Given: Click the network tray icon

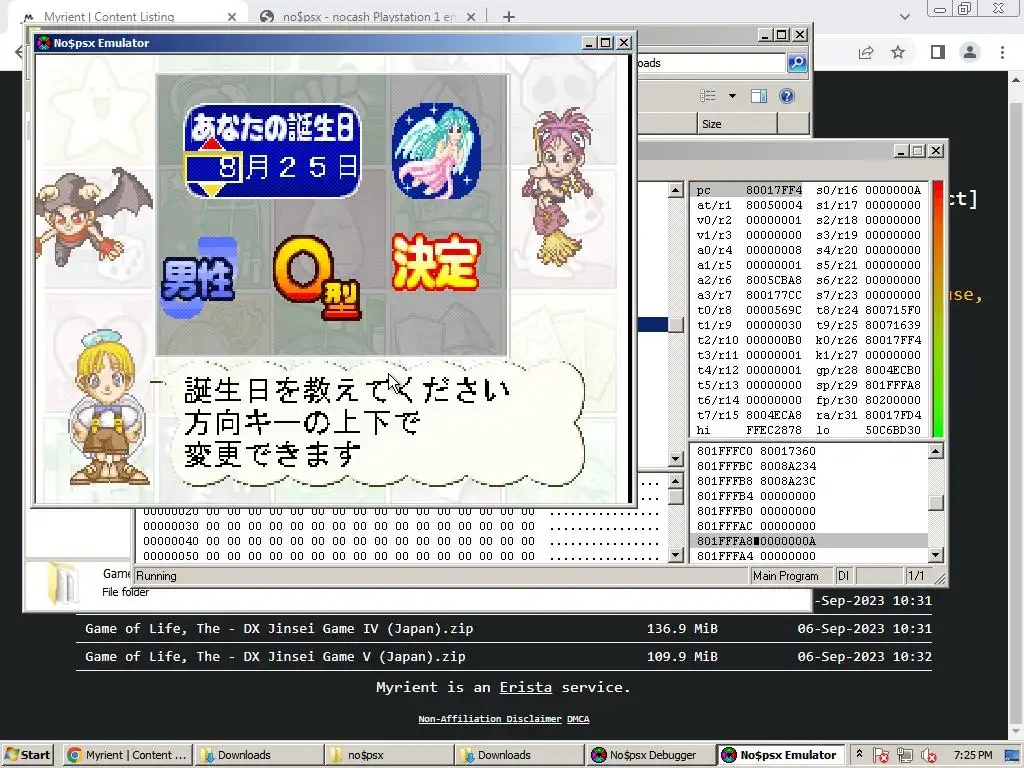Looking at the screenshot, I should (x=904, y=756).
